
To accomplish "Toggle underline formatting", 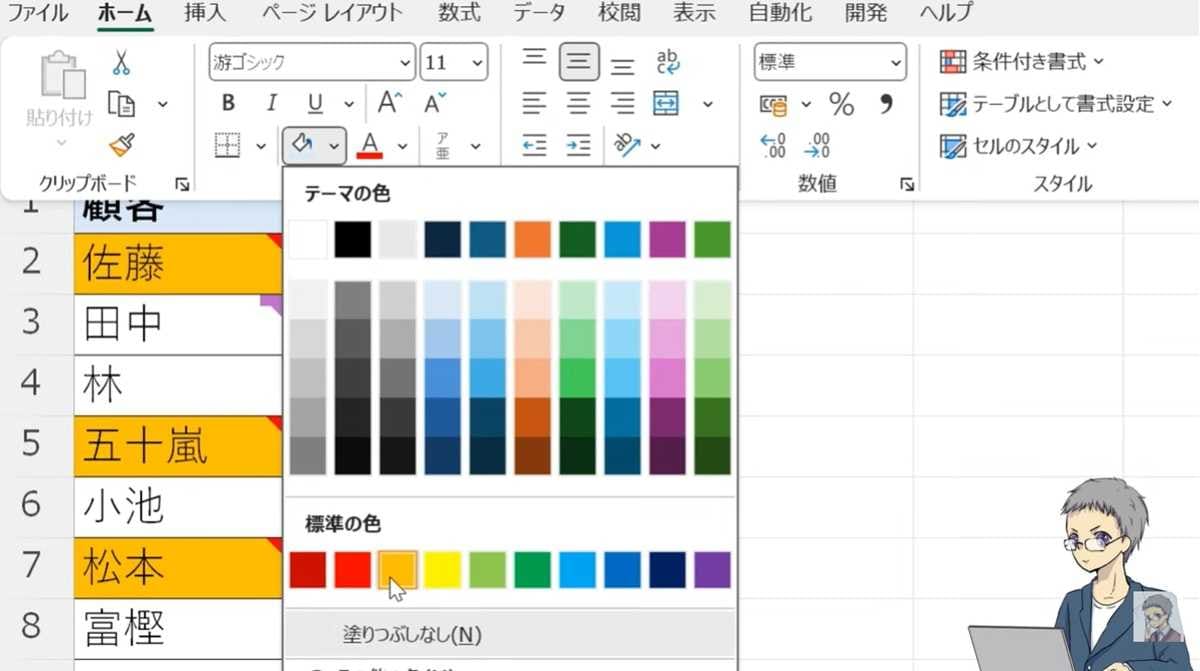I will (313, 103).
